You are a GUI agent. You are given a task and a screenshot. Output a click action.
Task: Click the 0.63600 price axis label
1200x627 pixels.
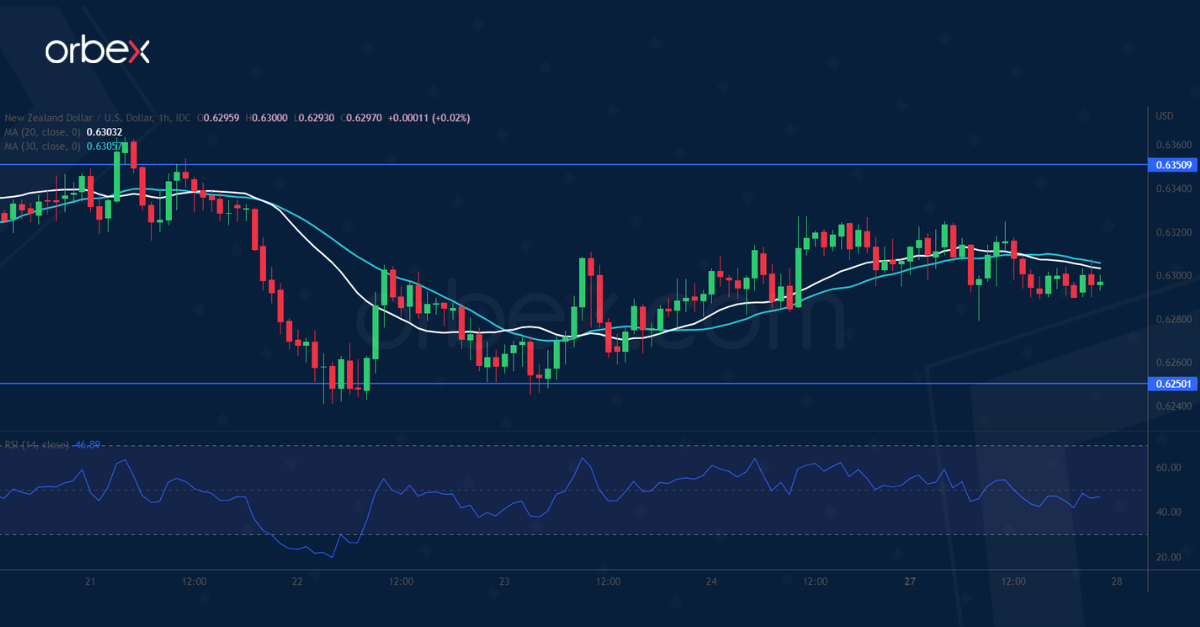1172,145
